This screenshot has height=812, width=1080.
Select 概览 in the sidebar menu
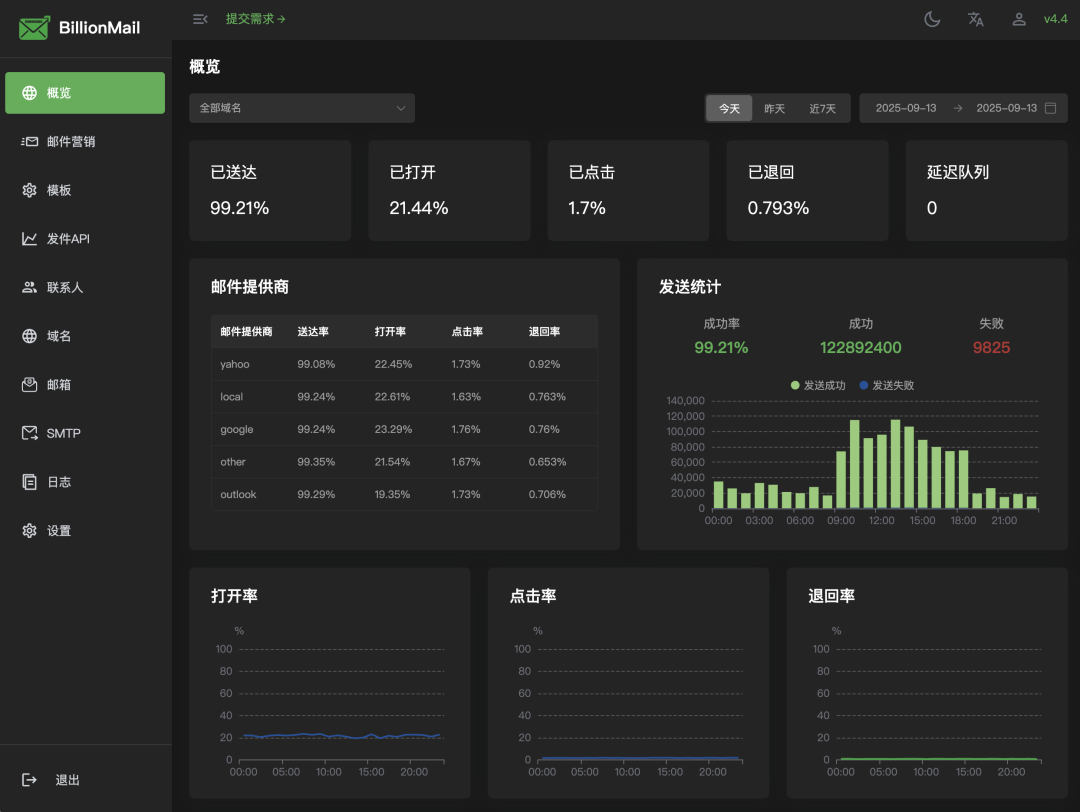55,92
